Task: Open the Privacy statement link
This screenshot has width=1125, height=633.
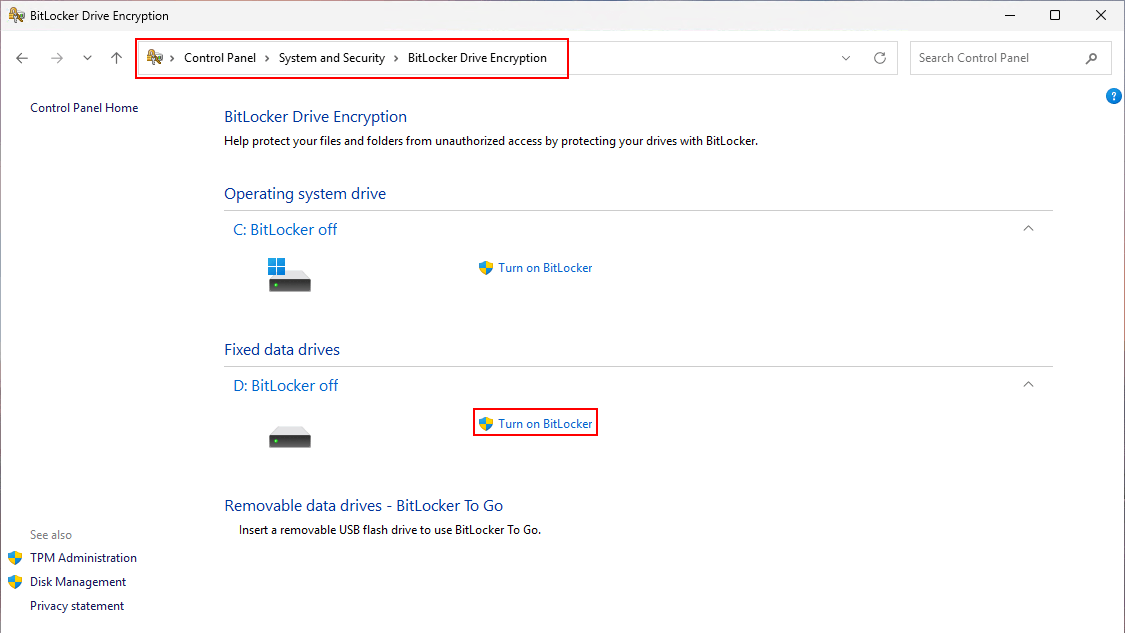Action: [x=77, y=605]
